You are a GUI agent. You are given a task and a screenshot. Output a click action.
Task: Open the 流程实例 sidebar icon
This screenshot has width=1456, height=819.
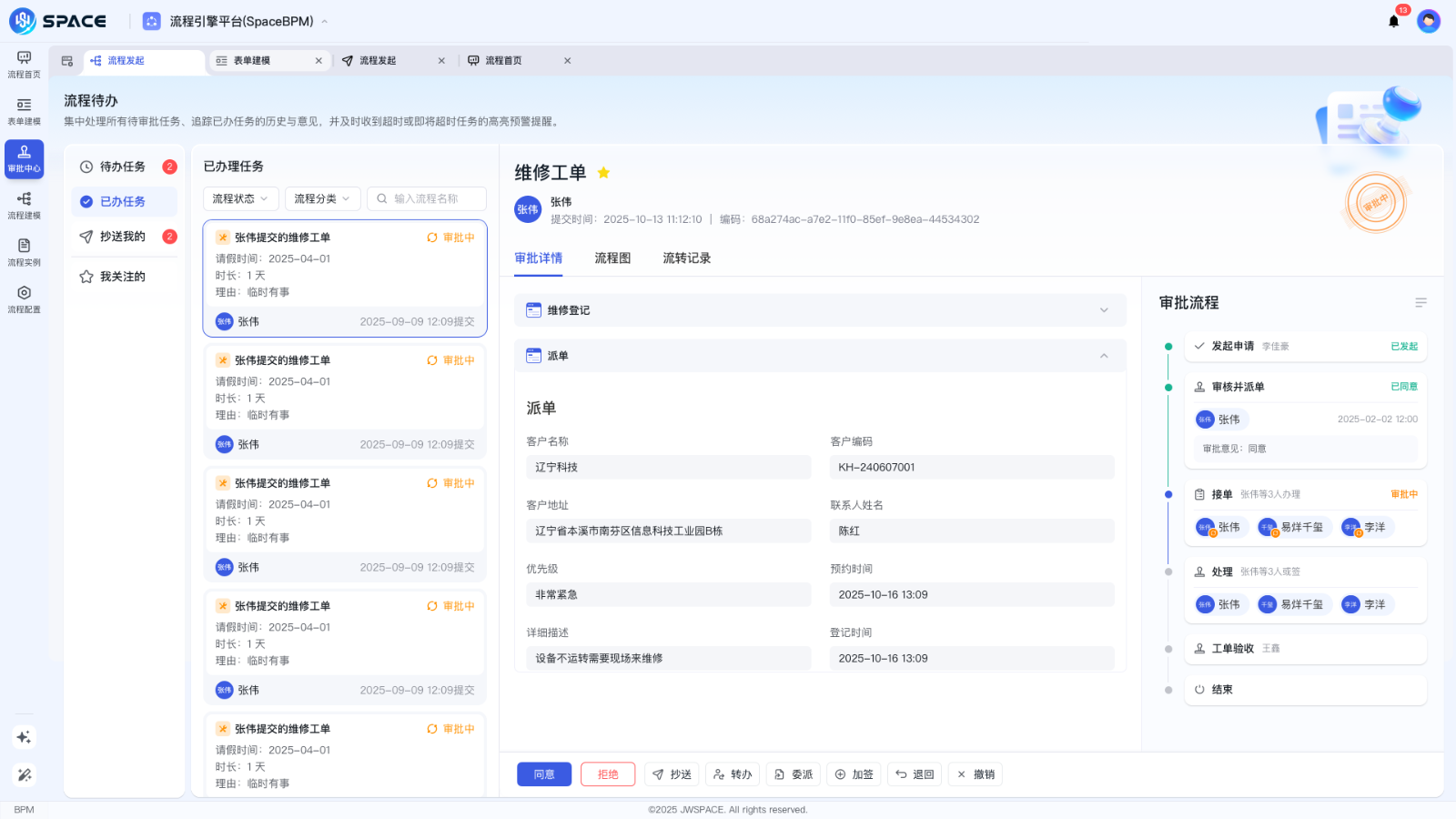coord(24,252)
